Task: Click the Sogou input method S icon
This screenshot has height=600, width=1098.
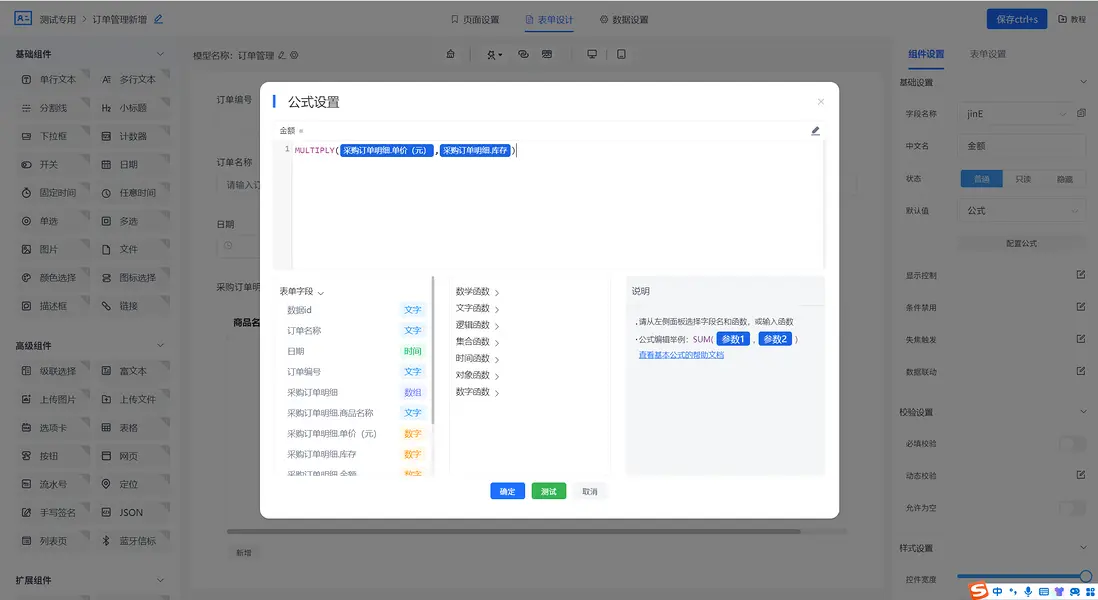Action: coord(978,591)
